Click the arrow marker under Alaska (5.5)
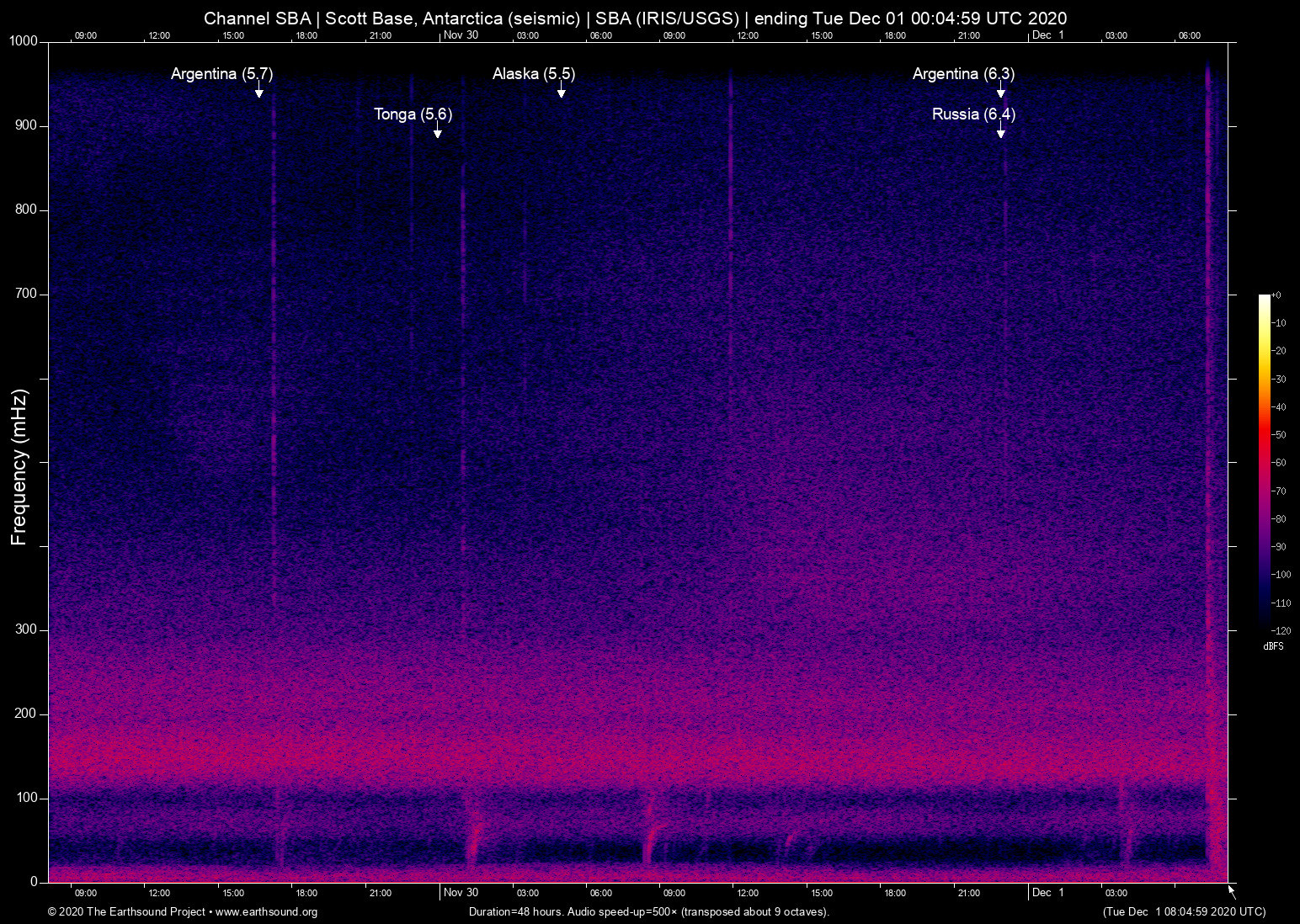 (561, 92)
